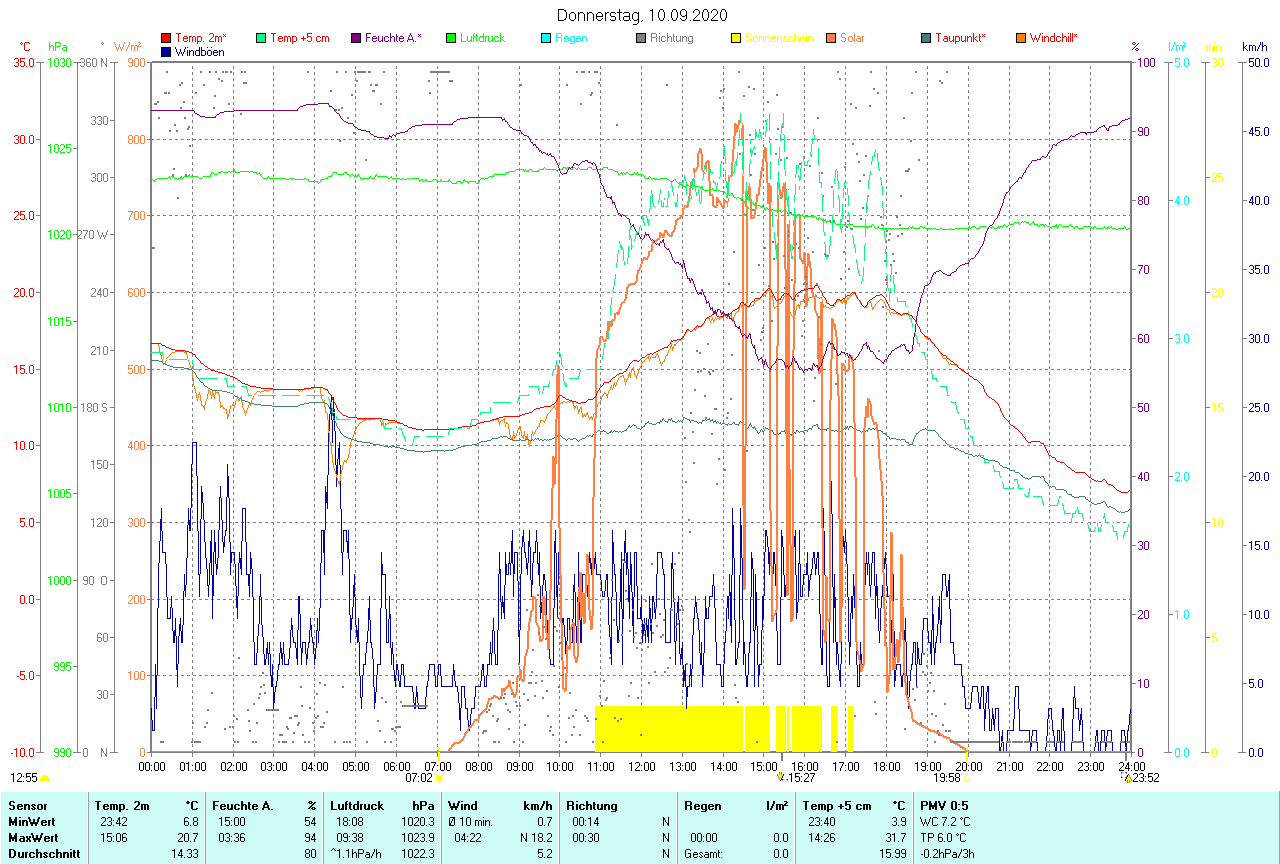
Task: Click the 'MaxWert' row label
Action: point(32,837)
